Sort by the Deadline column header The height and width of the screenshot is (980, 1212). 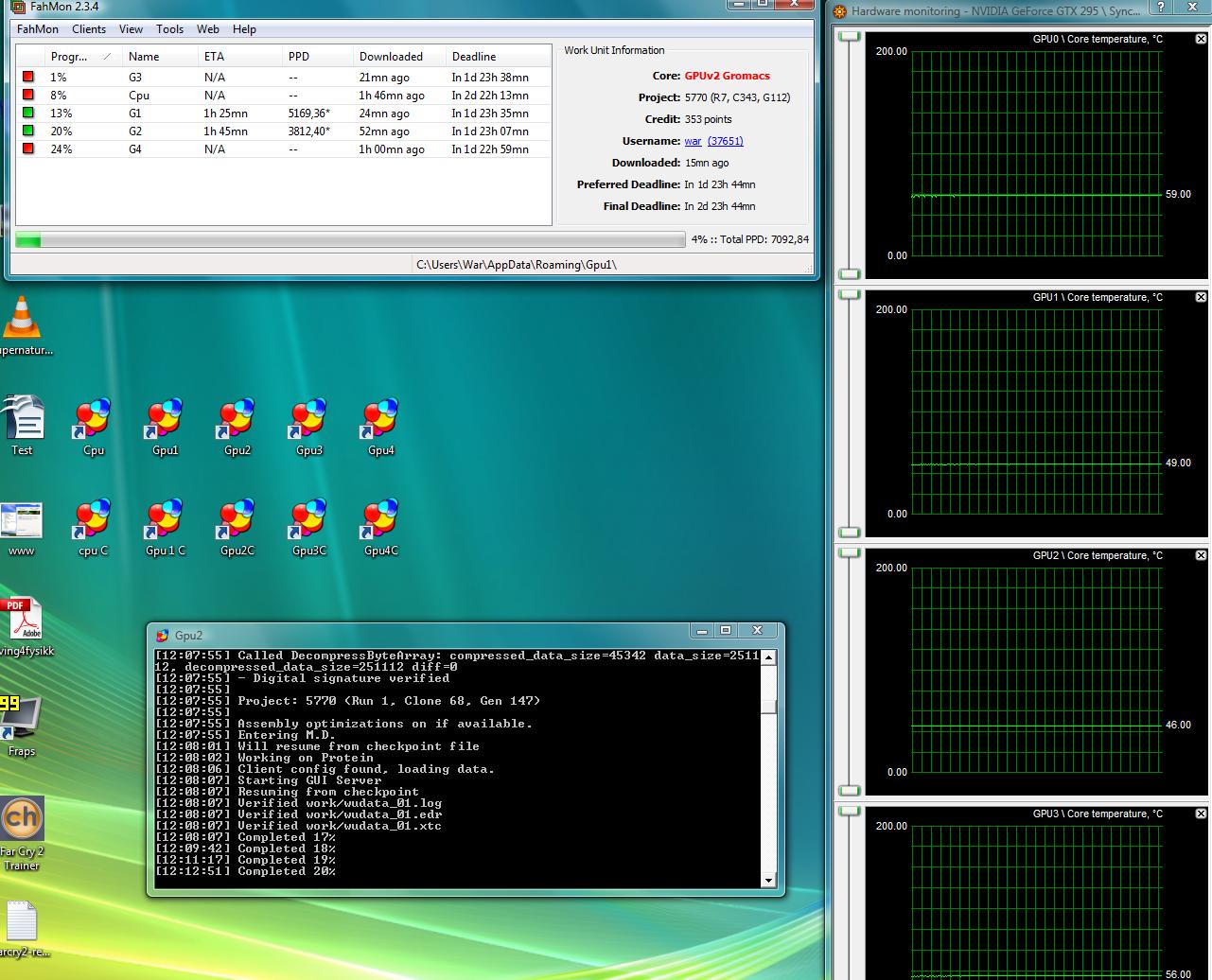(499, 57)
